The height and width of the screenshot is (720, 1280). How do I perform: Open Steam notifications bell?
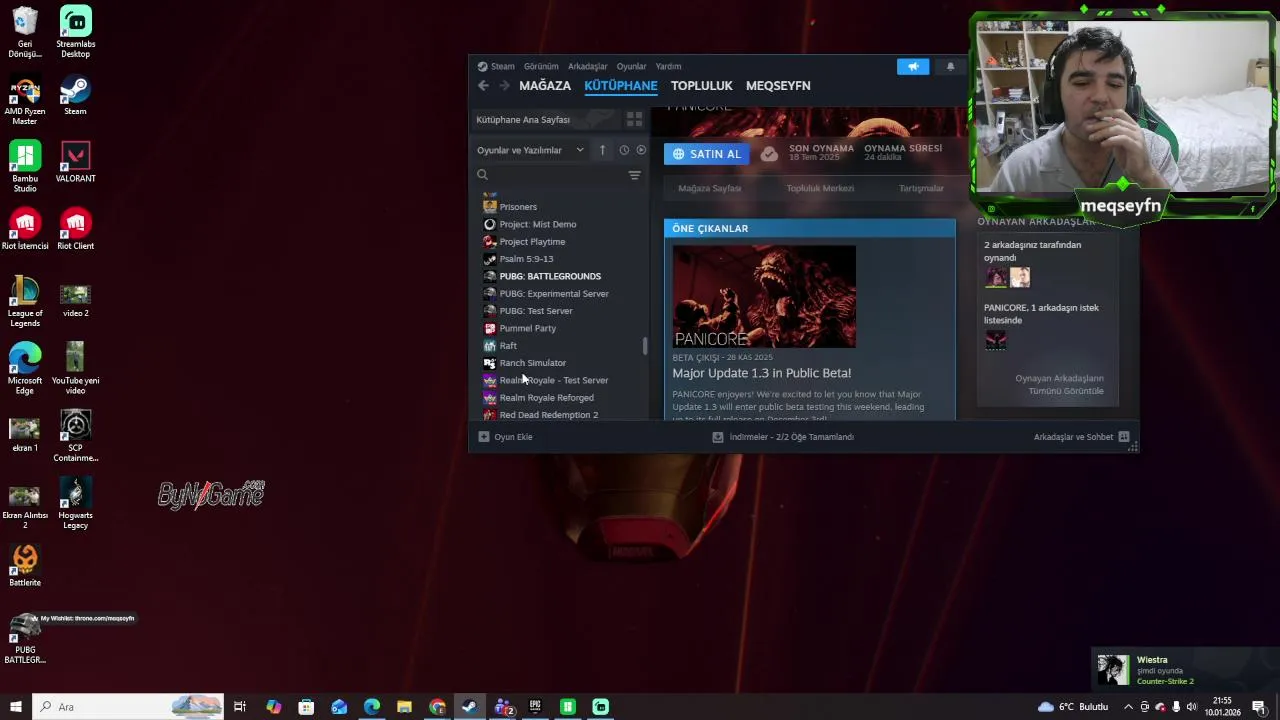coord(950,66)
